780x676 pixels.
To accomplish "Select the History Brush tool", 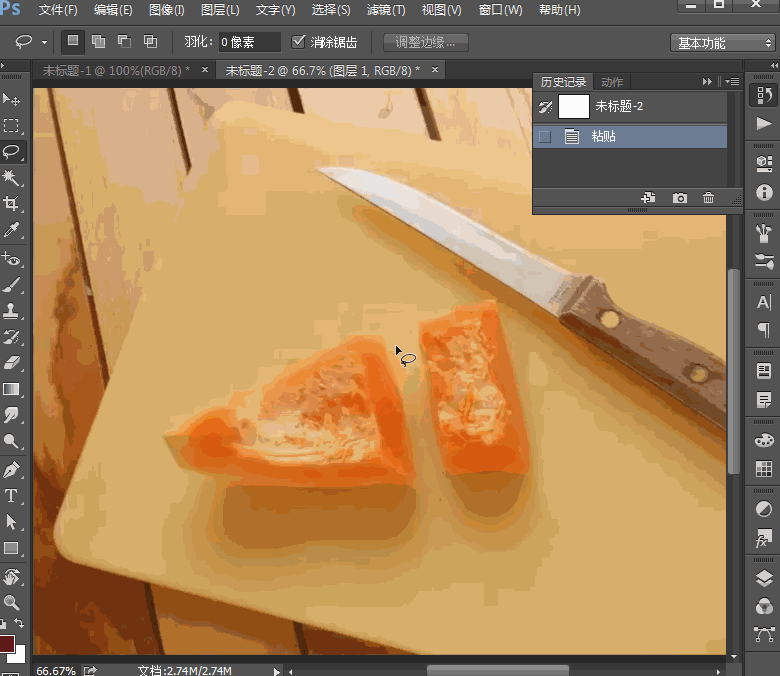I will (x=11, y=337).
